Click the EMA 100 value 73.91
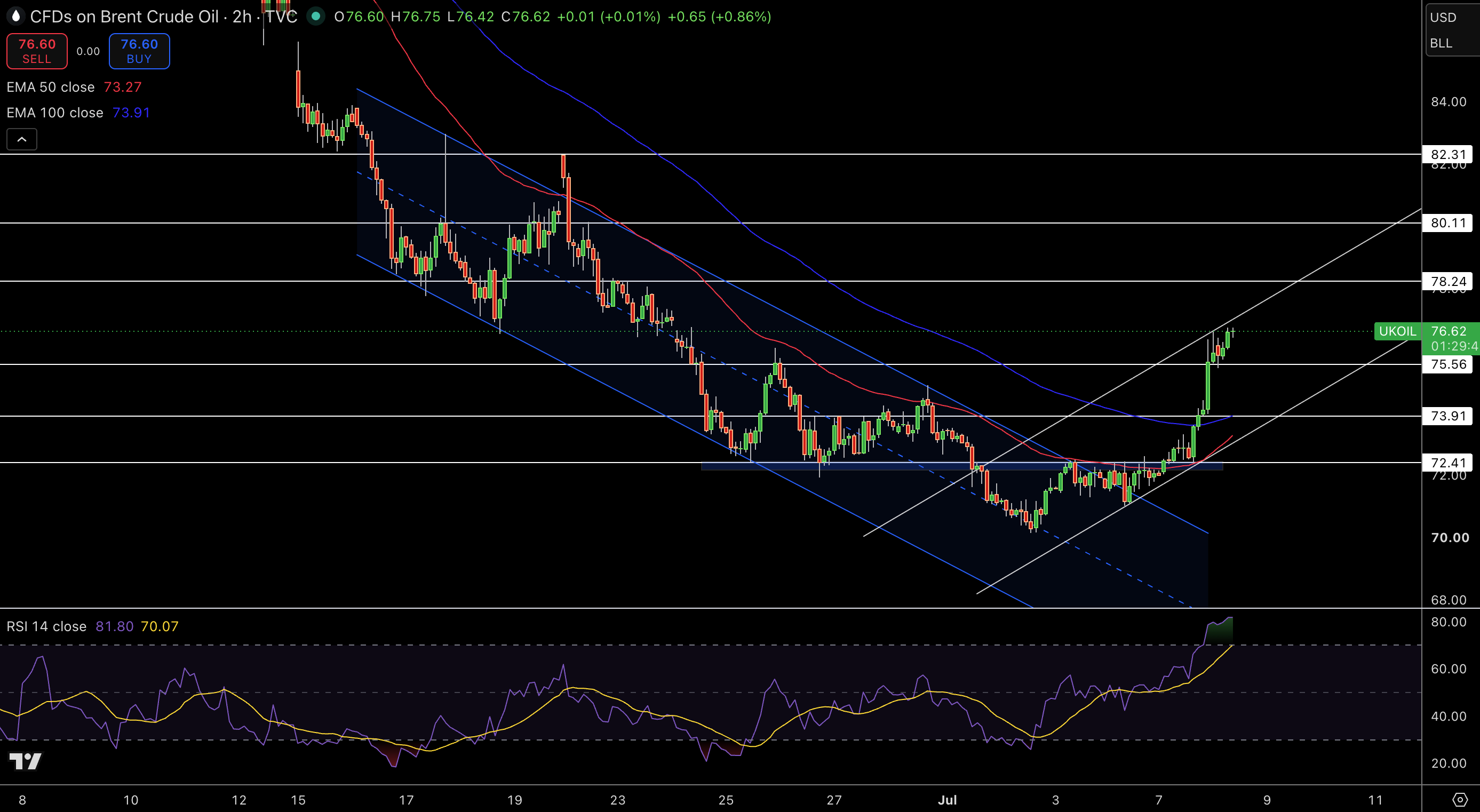Image resolution: width=1480 pixels, height=812 pixels. 132,113
